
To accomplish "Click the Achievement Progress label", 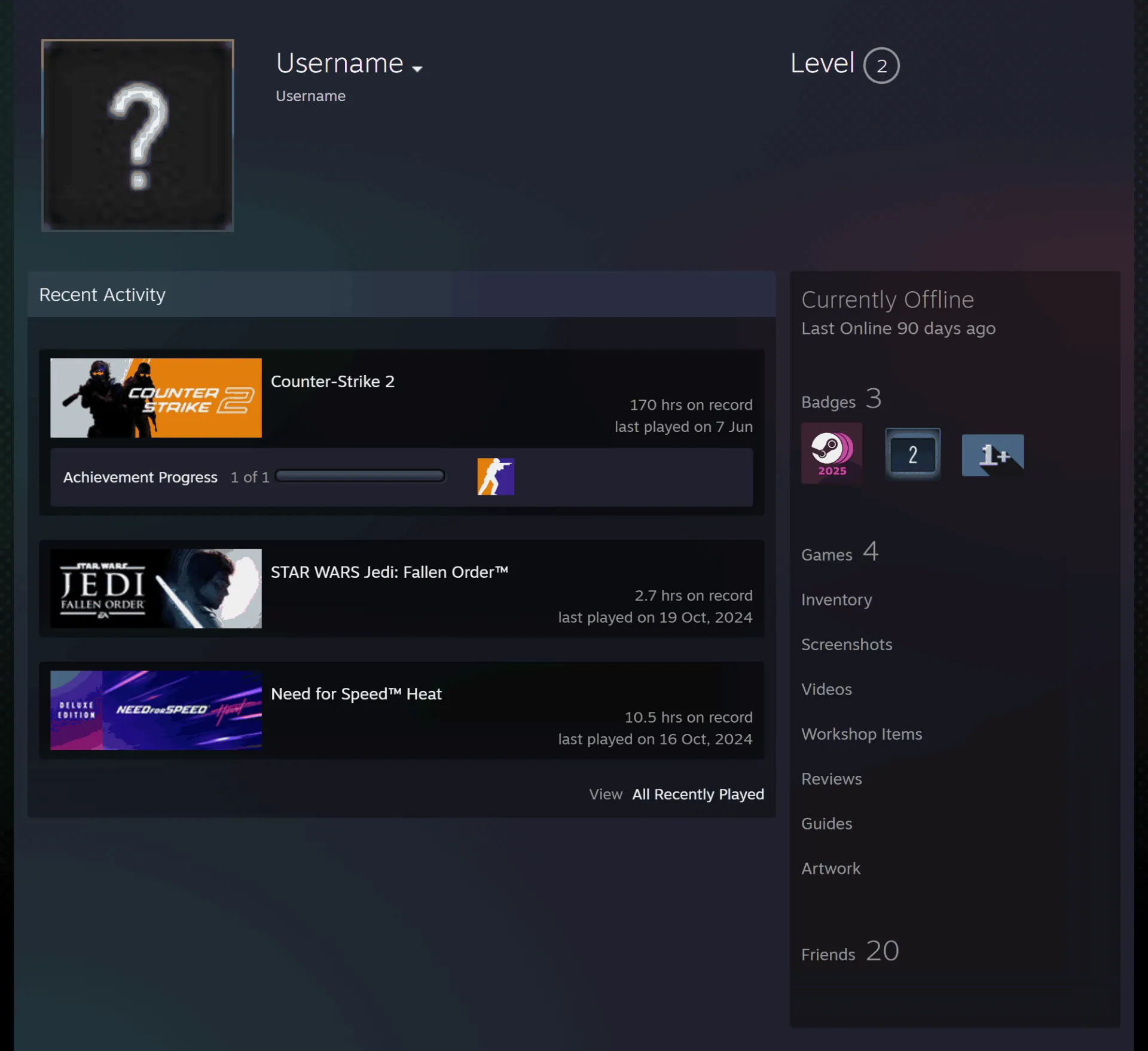I will (x=141, y=477).
